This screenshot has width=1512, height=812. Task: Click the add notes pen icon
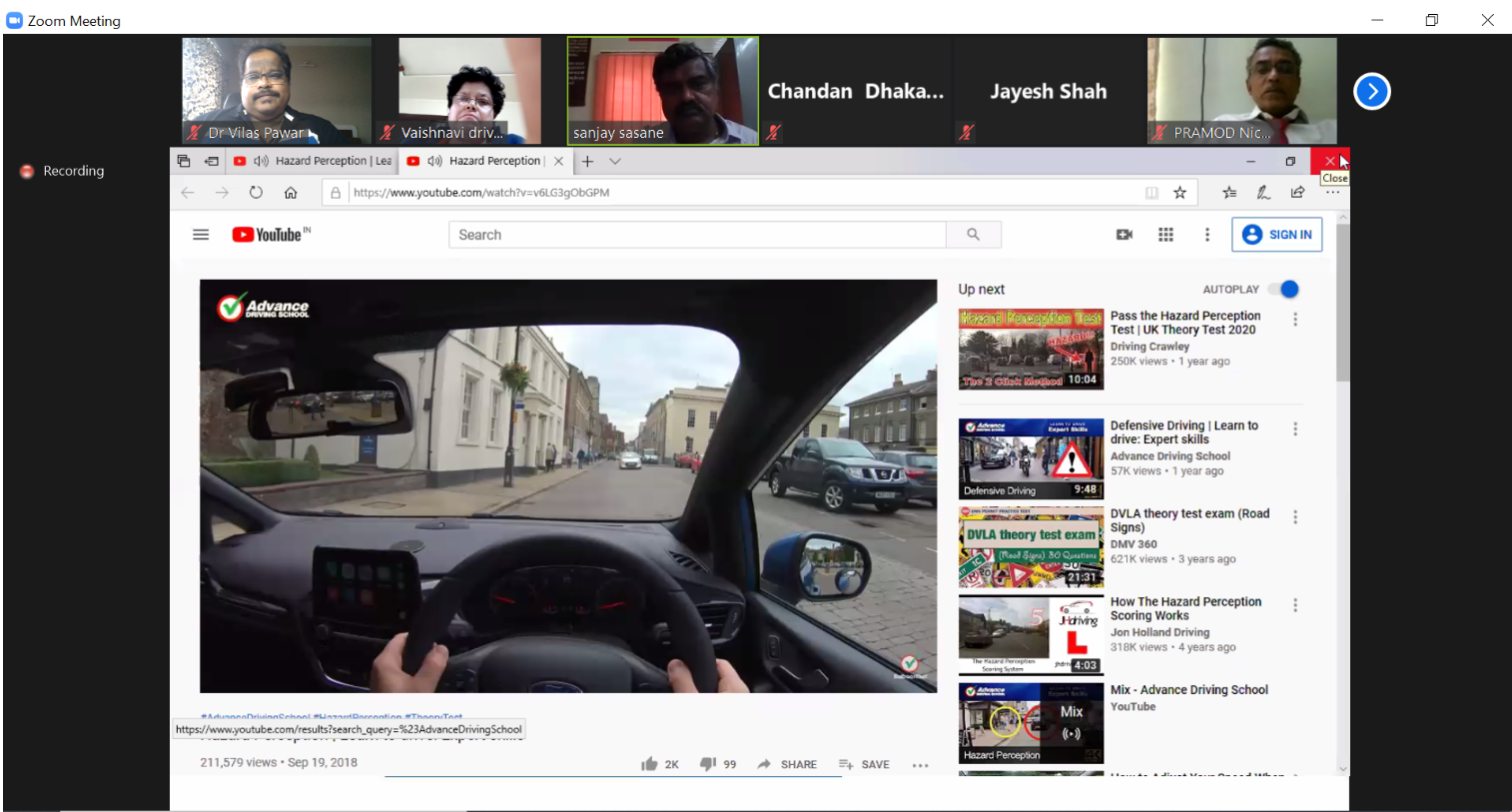[1263, 193]
